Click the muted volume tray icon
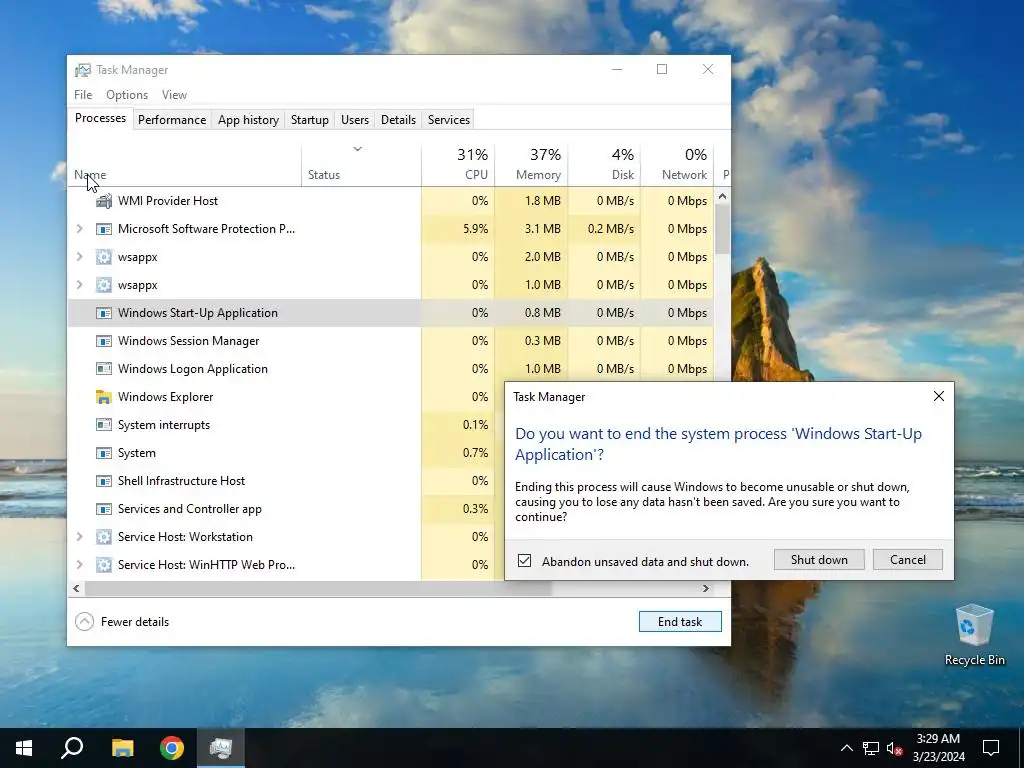 pos(894,748)
